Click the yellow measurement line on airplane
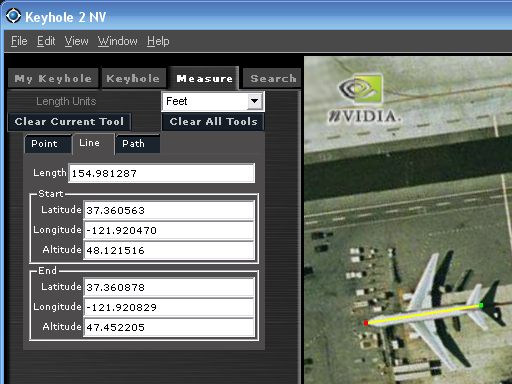 [x=423, y=314]
